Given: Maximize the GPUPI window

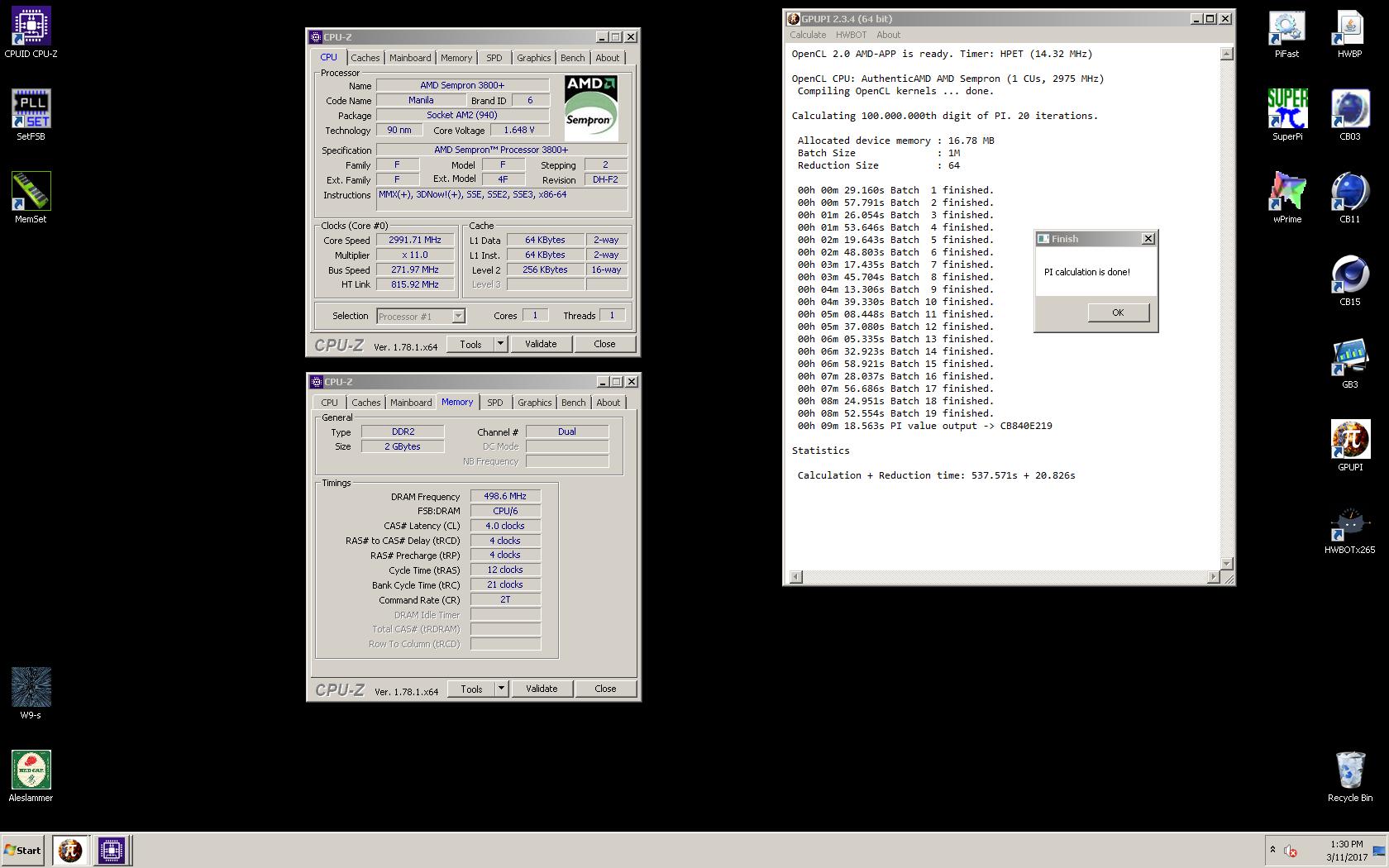Looking at the screenshot, I should tap(1210, 18).
